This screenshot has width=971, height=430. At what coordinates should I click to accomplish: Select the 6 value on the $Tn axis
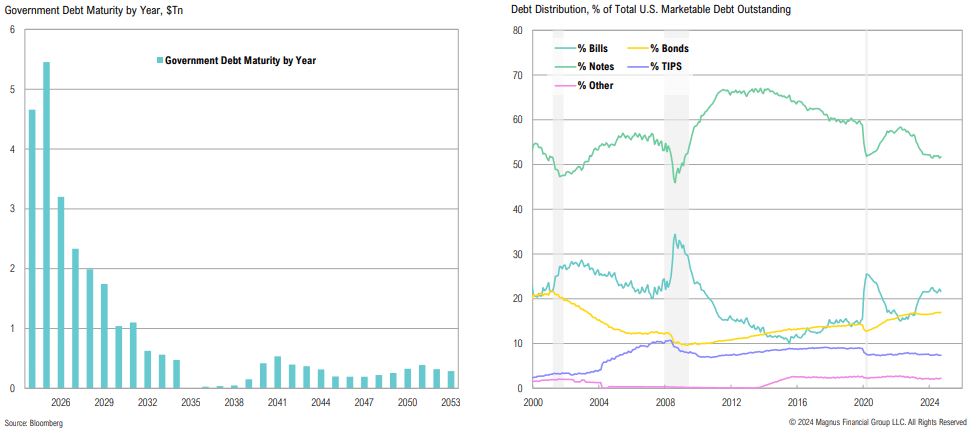[12, 30]
